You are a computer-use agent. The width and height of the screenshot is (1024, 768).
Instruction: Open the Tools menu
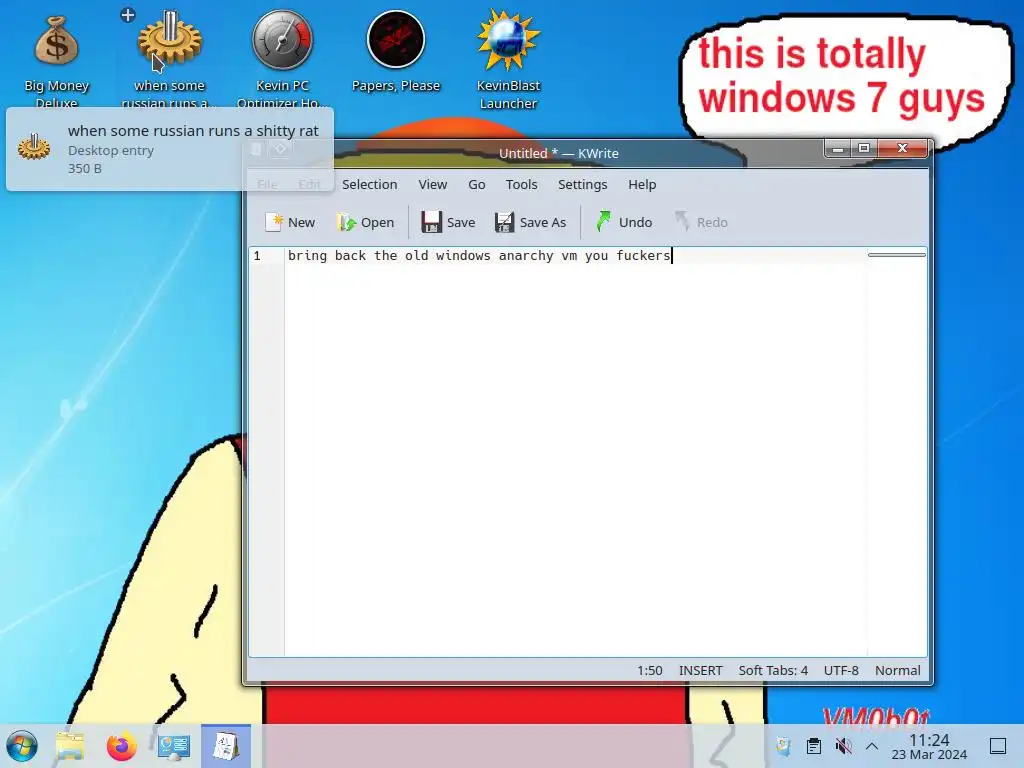[x=521, y=185]
